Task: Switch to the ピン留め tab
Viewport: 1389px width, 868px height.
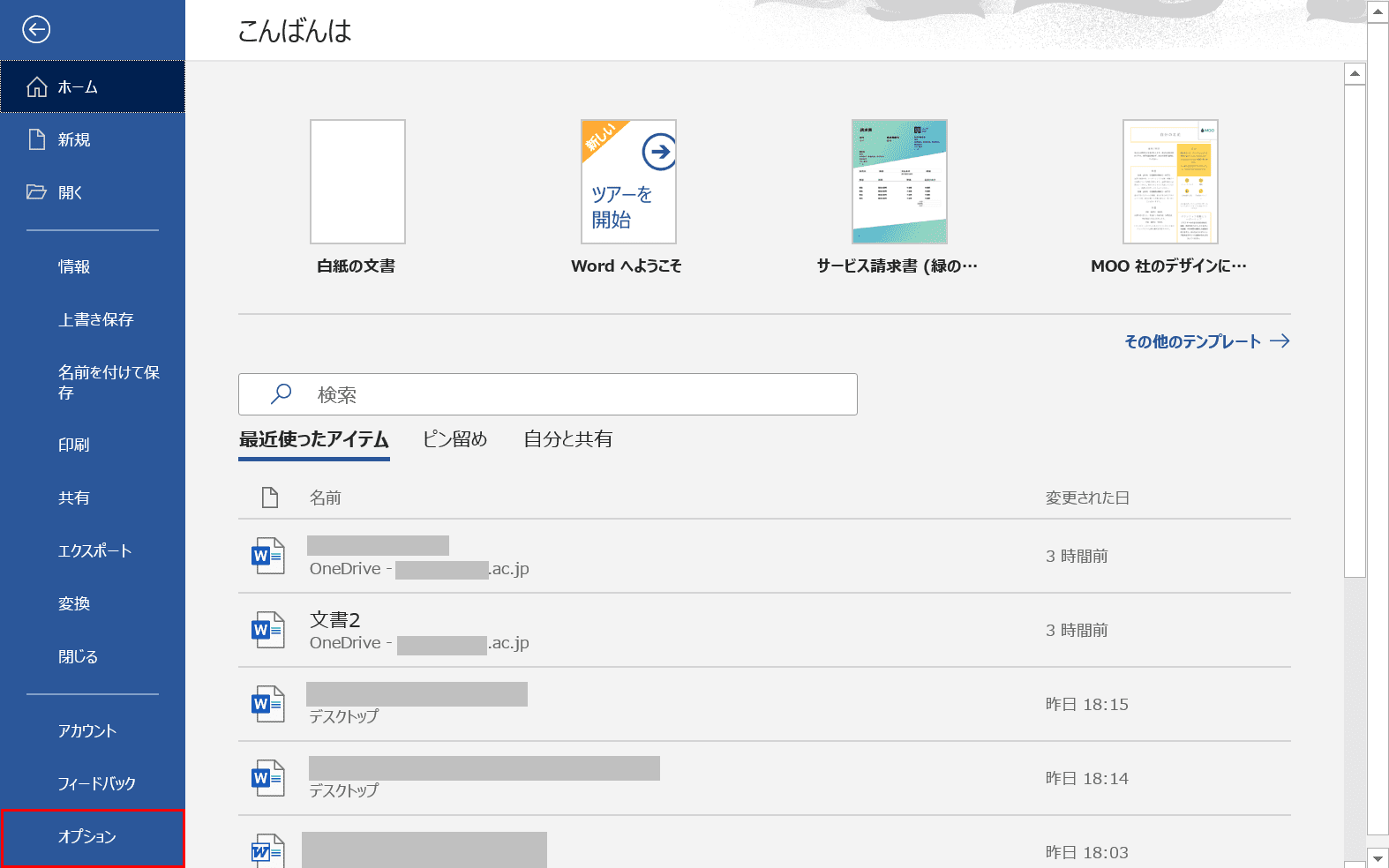Action: (454, 439)
